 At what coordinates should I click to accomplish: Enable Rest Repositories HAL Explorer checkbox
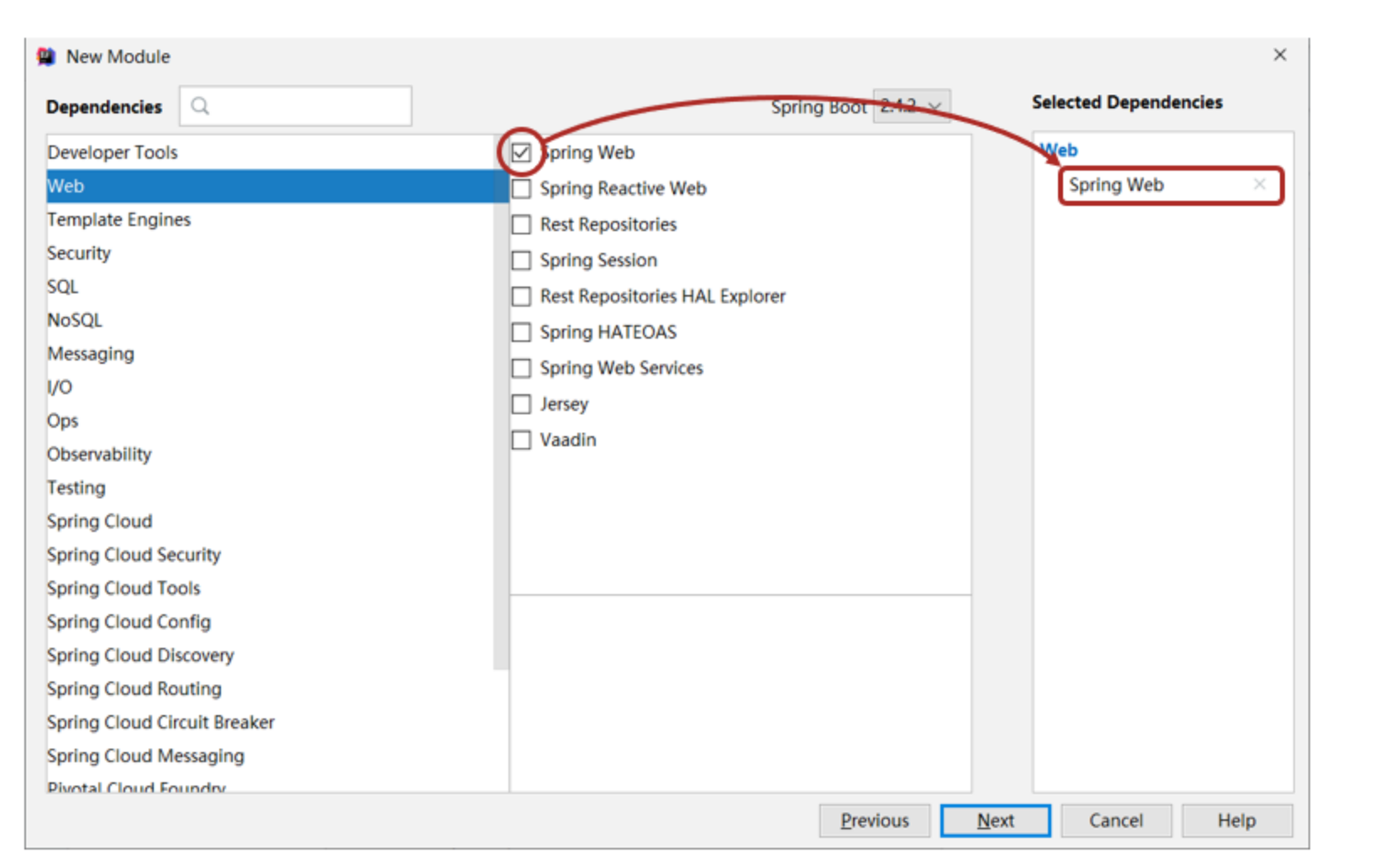click(x=521, y=297)
